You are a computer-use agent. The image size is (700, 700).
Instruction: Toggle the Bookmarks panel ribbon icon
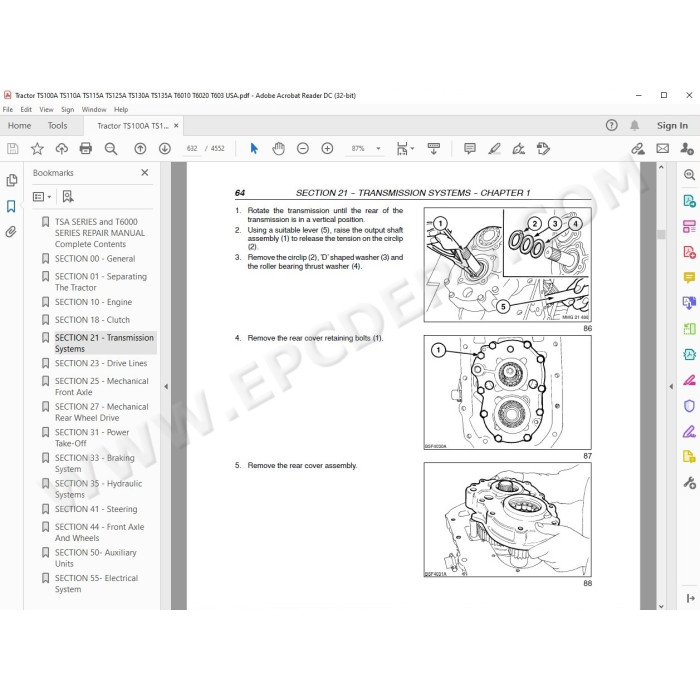click(11, 206)
